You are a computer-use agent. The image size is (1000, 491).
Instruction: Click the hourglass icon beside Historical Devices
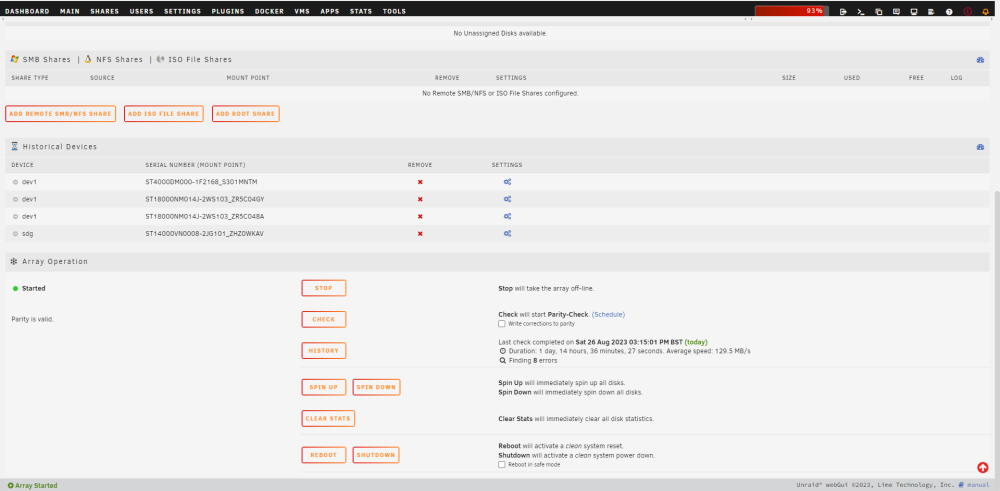(14, 147)
